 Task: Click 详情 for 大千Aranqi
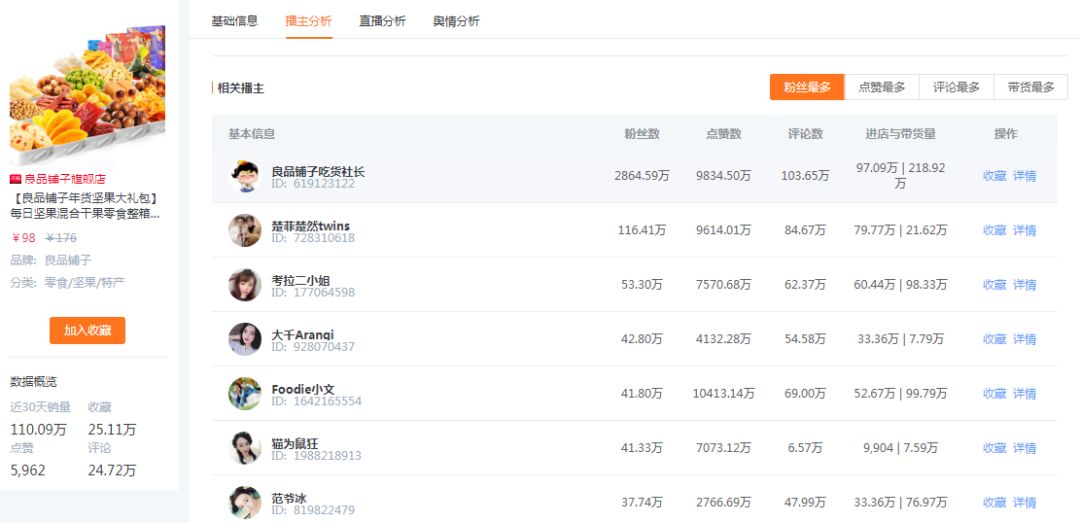[x=1024, y=340]
